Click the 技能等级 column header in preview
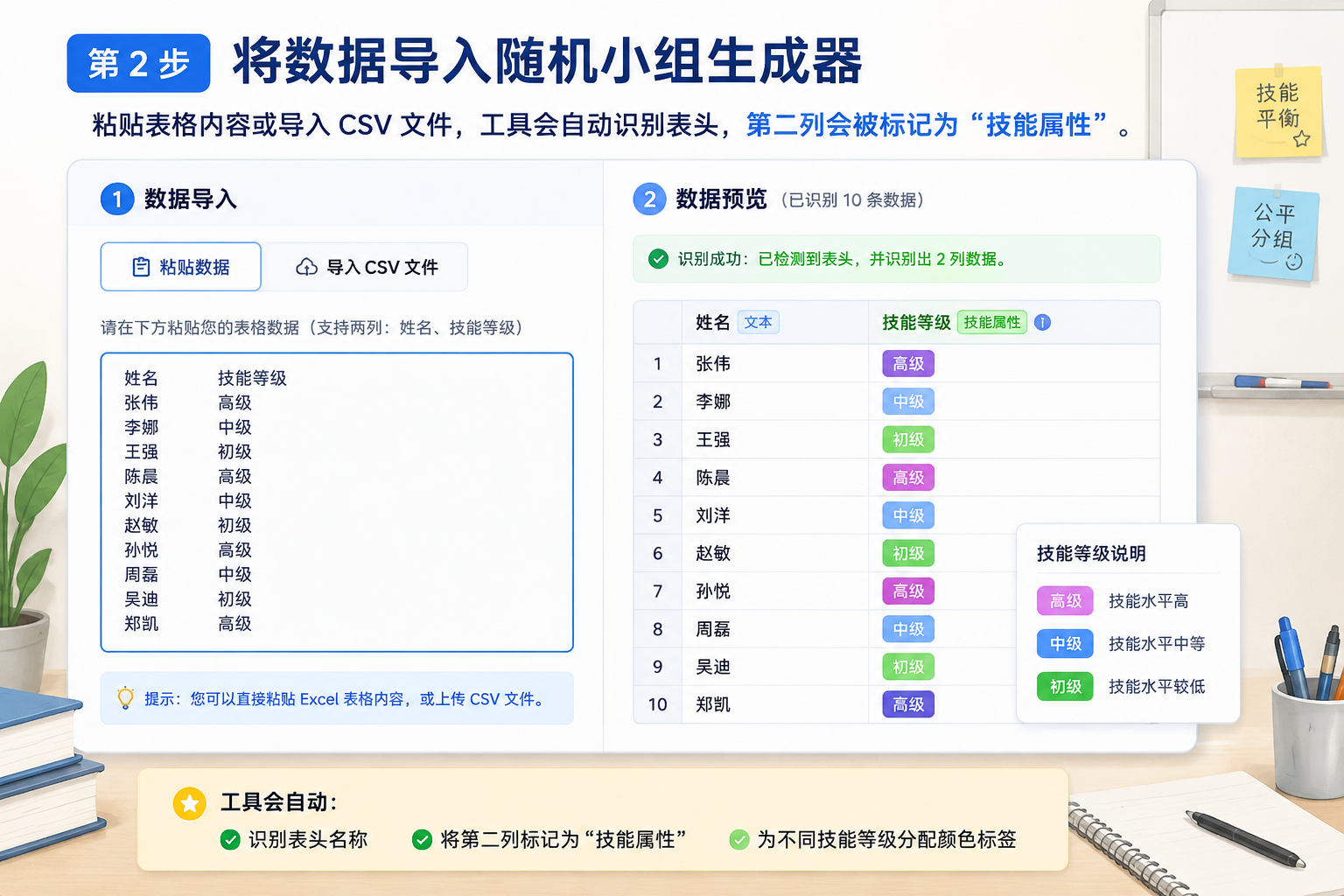Screen dimensions: 1344x896 (x=916, y=322)
